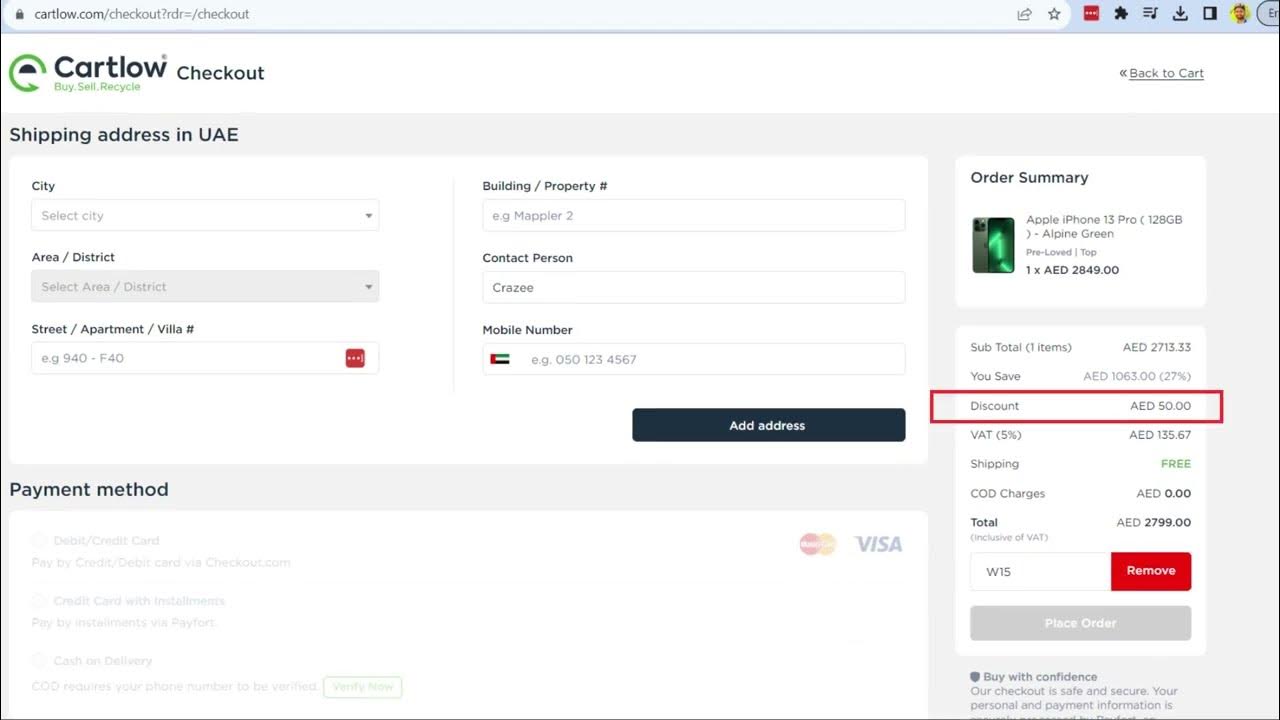Click the share page icon in address bar
Screen dimensions: 1280x720
pyautogui.click(x=1025, y=14)
